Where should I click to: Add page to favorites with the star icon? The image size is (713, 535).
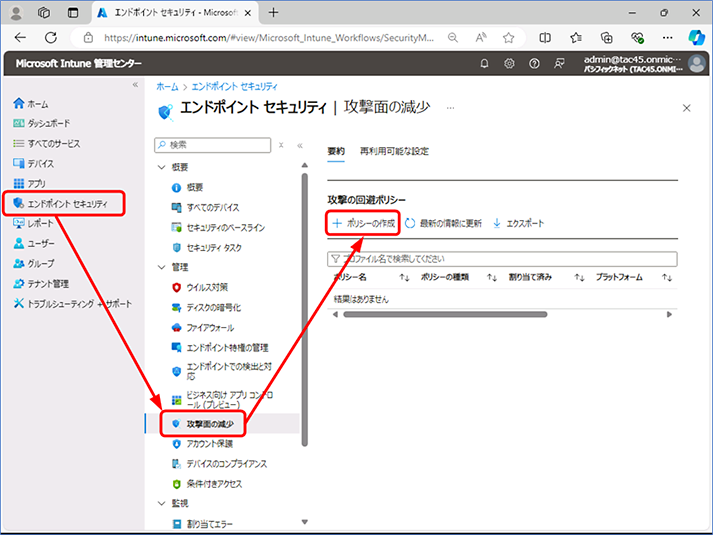coord(508,38)
